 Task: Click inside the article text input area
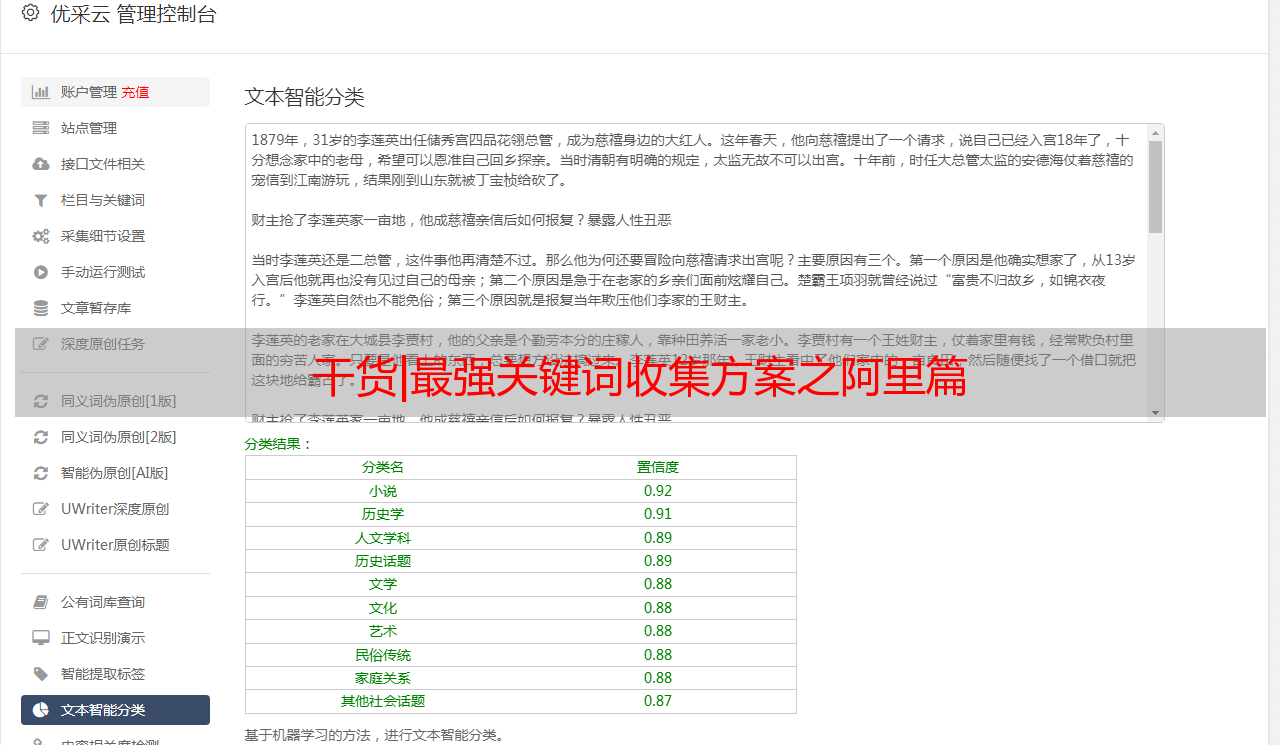[x=697, y=273]
